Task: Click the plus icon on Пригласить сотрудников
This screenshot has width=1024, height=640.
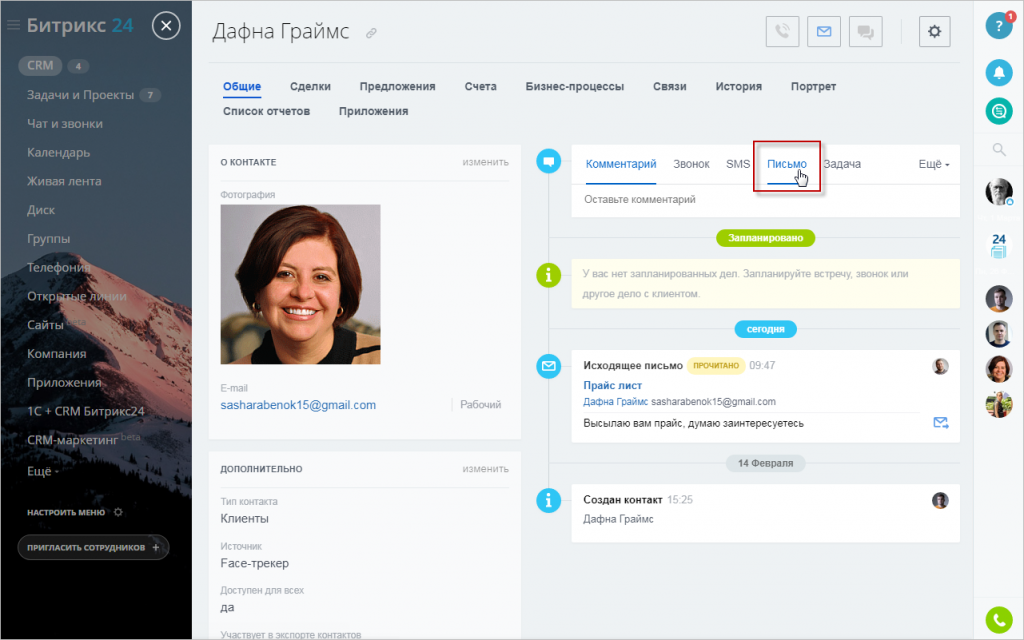Action: (x=155, y=547)
